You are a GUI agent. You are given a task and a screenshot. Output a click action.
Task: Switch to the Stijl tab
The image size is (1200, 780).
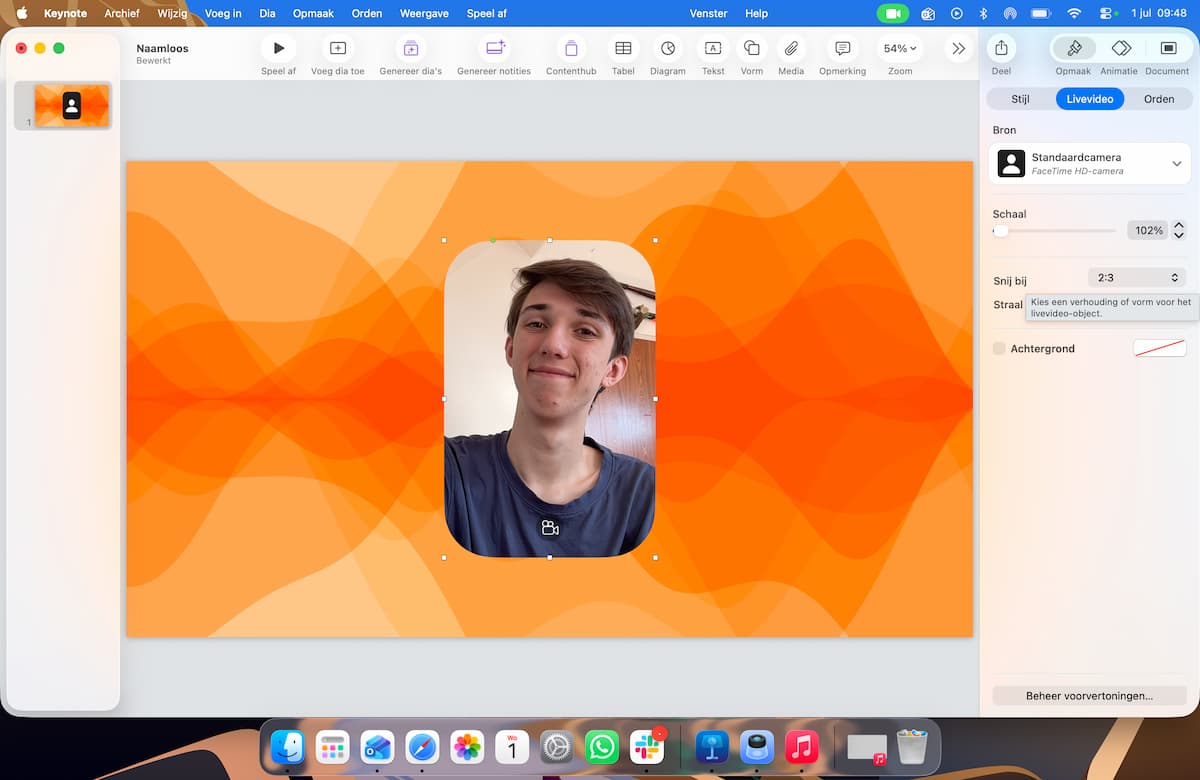coord(1020,99)
